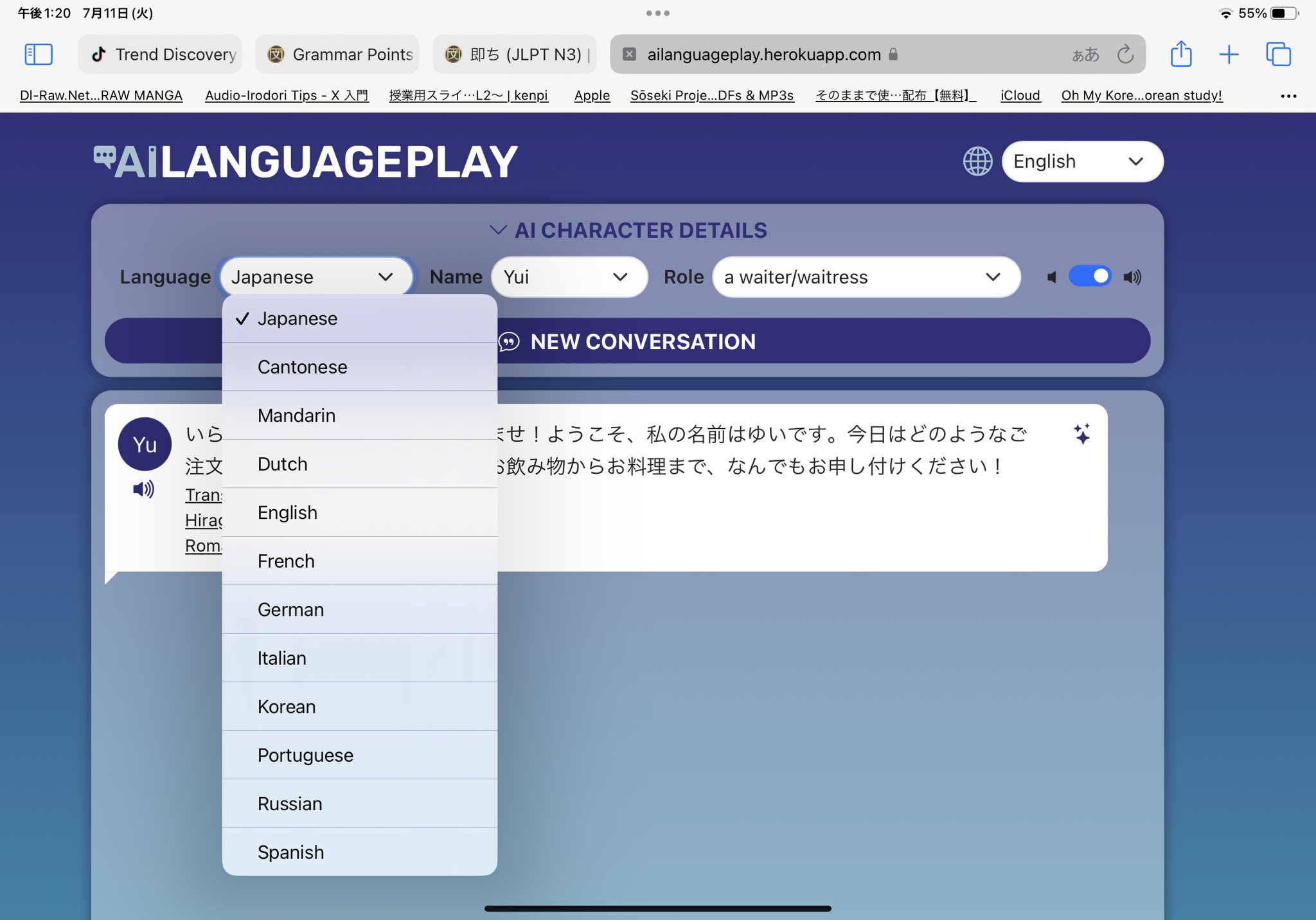Open the Name dropdown showing Yui
This screenshot has height=920, width=1316.
click(x=568, y=277)
